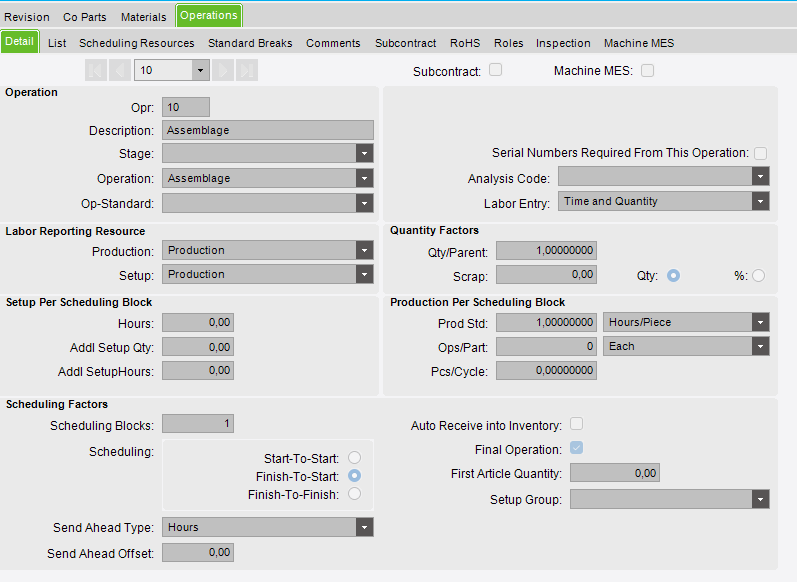Switch to the Co Parts tab
Viewport: 797px width, 582px height.
coord(85,17)
